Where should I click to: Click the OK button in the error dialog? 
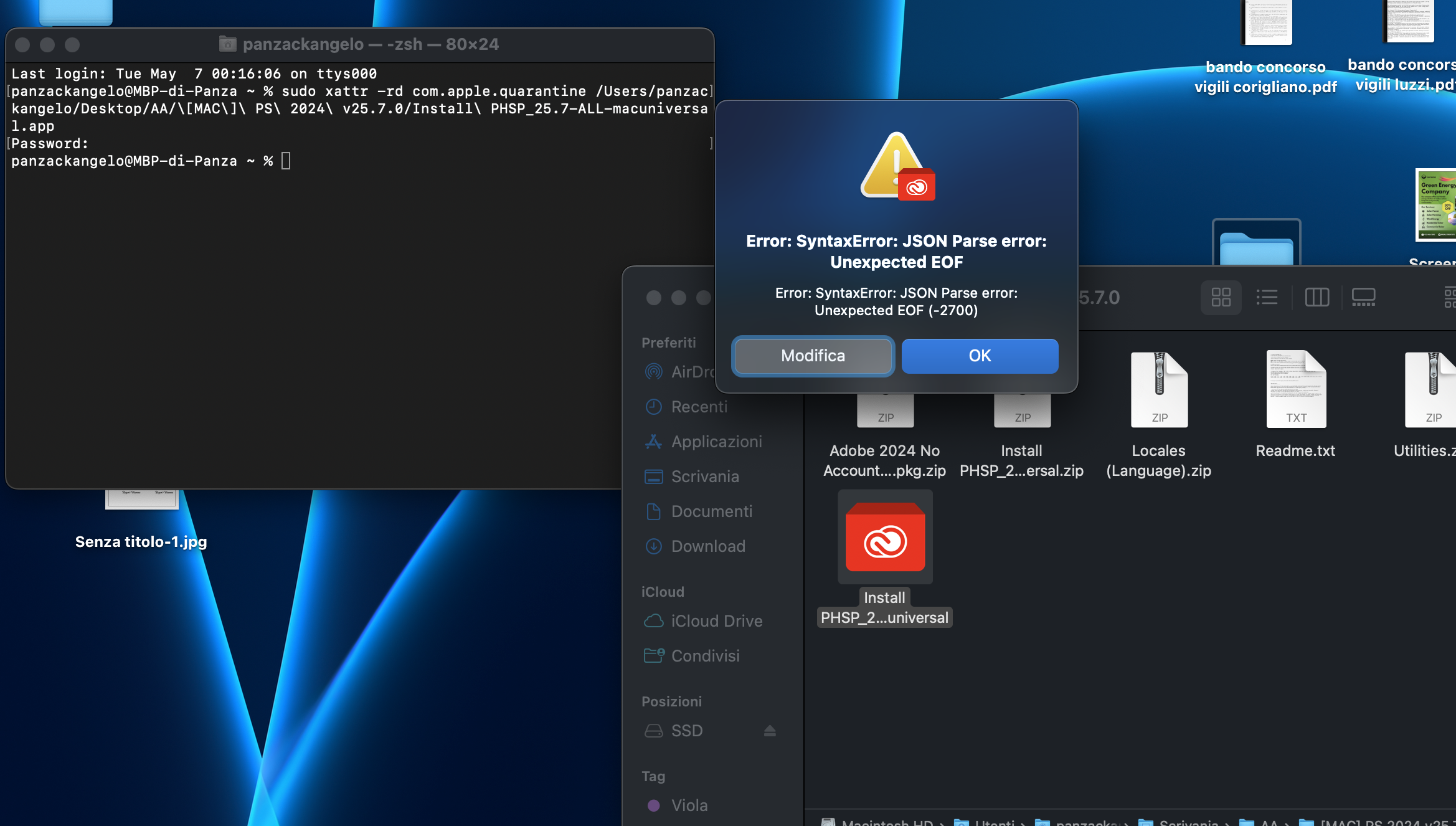[980, 356]
